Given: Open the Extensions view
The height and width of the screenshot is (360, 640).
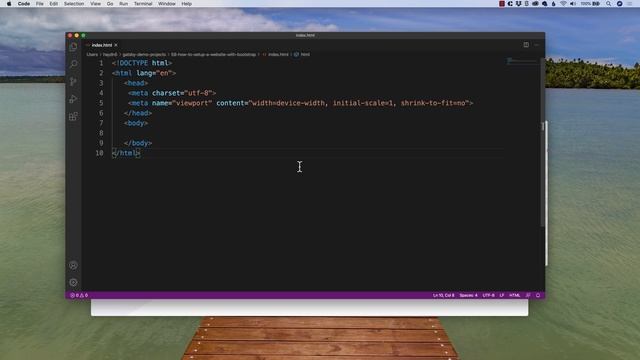Looking at the screenshot, I should pos(73,117).
